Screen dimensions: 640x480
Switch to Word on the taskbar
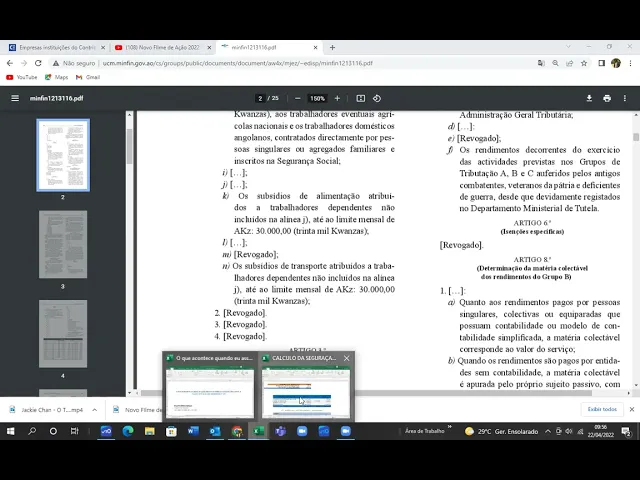pyautogui.click(x=193, y=431)
